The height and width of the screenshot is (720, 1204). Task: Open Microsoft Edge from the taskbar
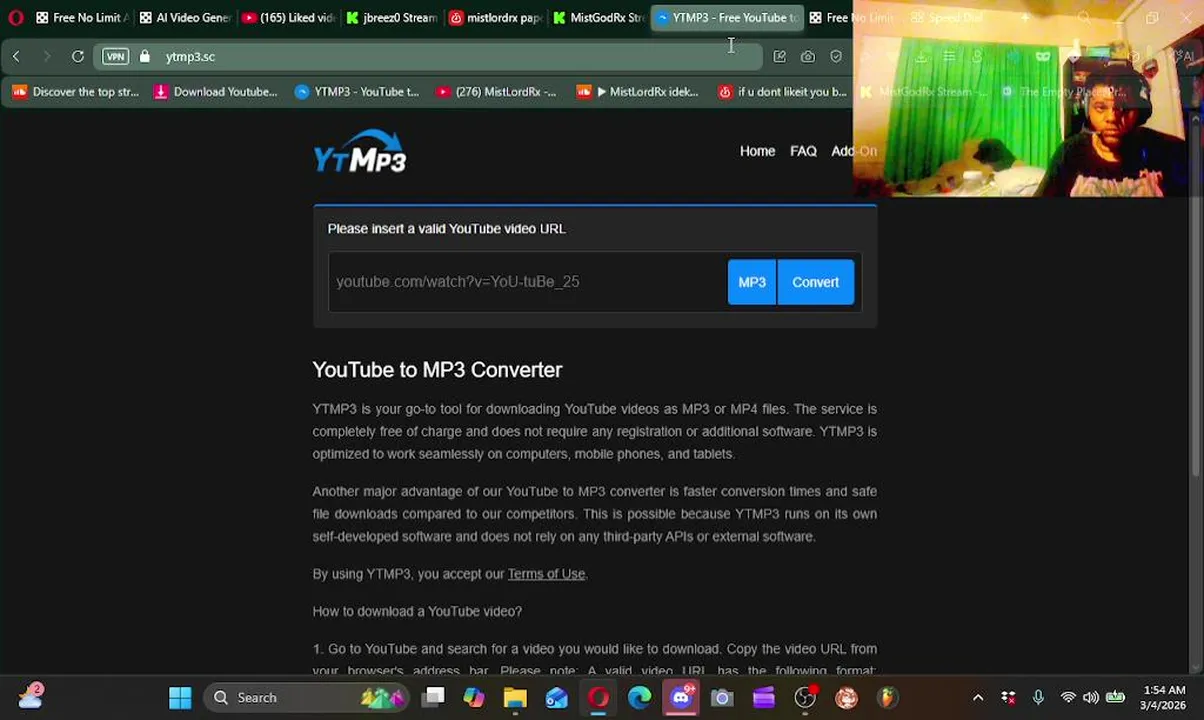point(640,697)
